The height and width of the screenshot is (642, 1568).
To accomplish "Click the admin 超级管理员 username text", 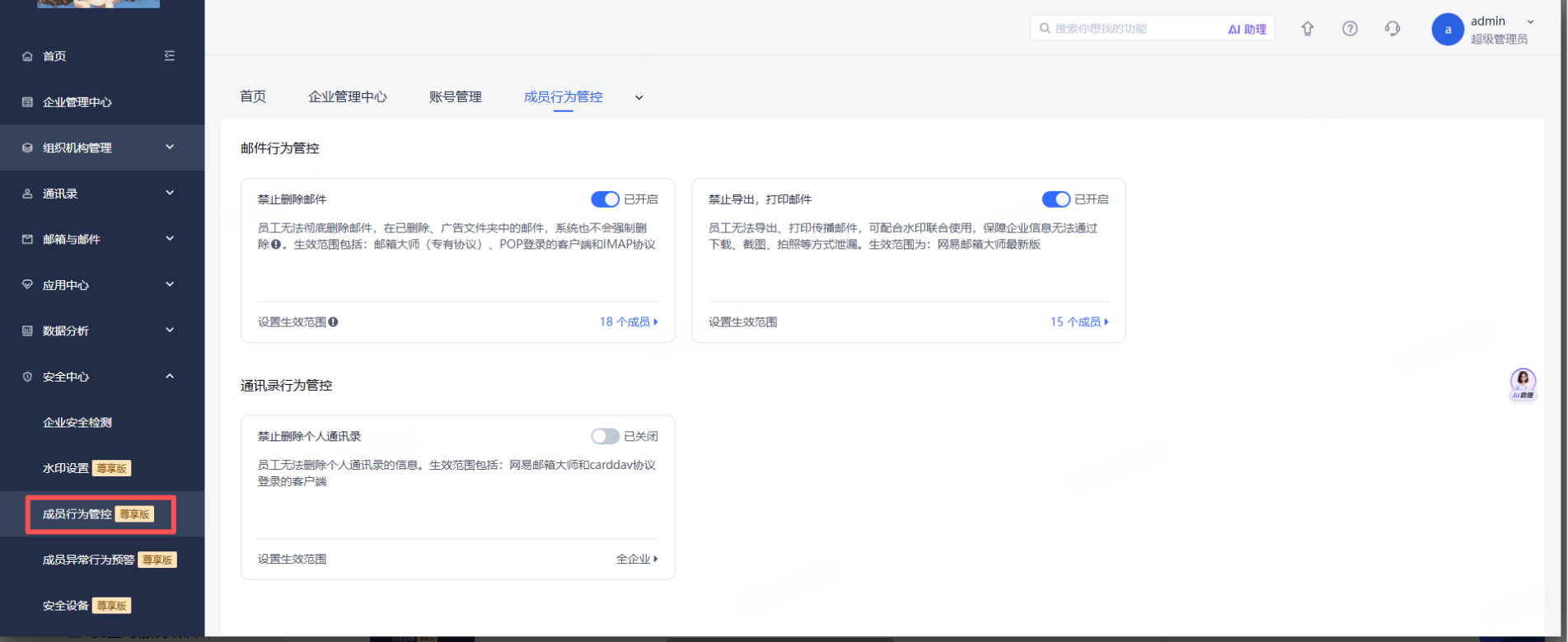I will coord(1499,30).
